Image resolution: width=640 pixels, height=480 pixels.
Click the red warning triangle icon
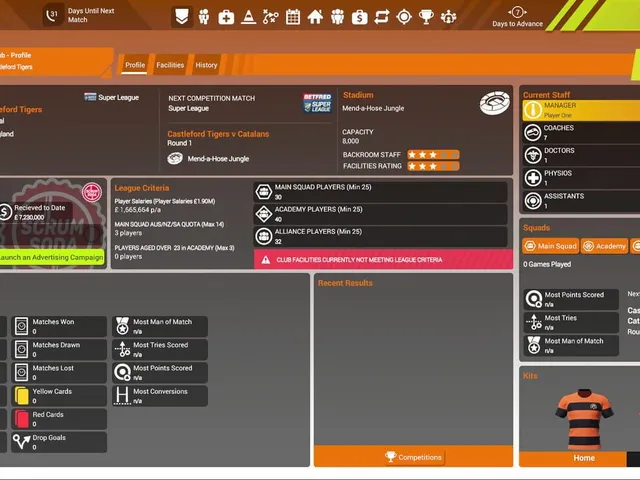[x=266, y=260]
